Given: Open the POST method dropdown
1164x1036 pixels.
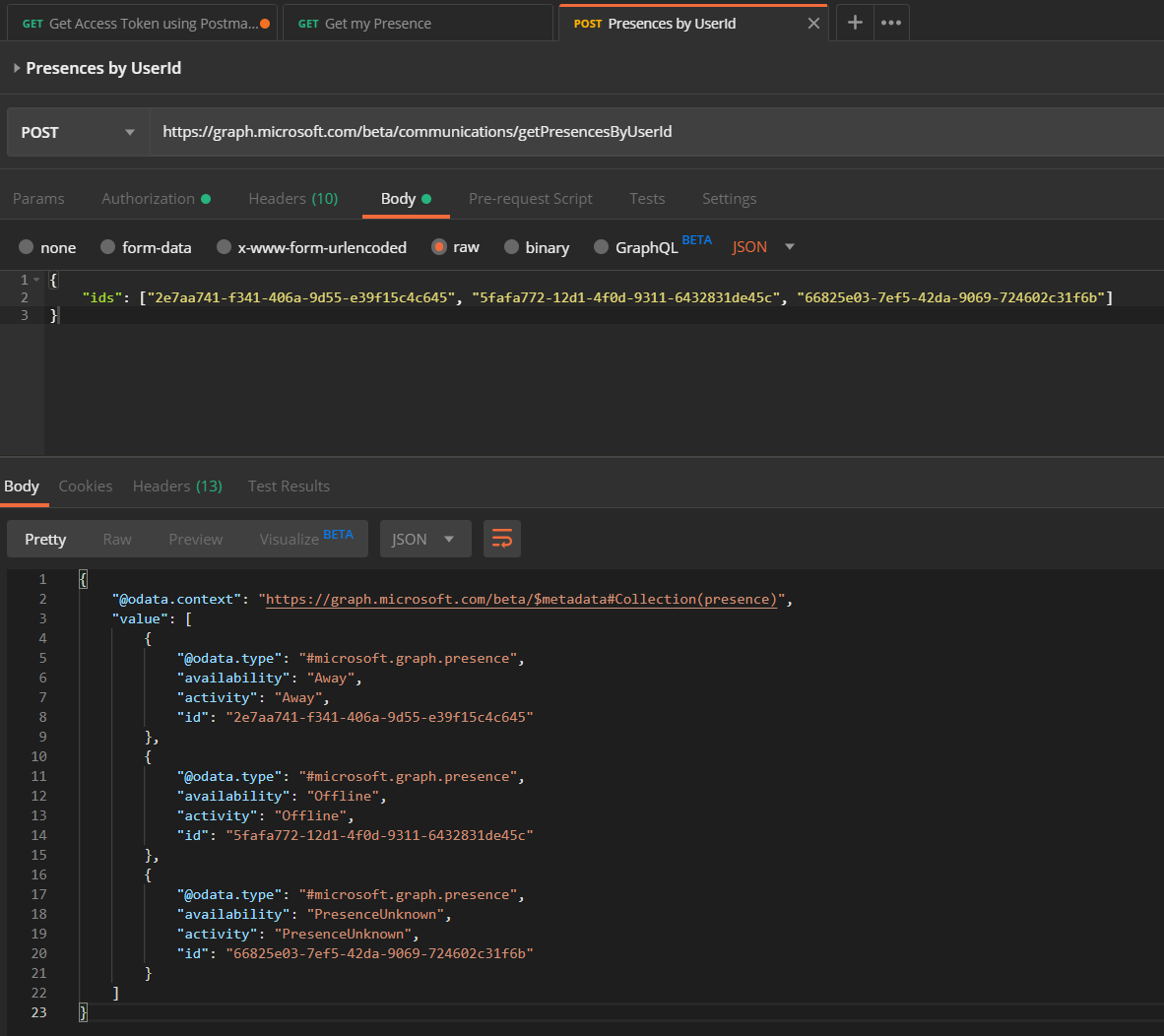Looking at the screenshot, I should pos(78,132).
